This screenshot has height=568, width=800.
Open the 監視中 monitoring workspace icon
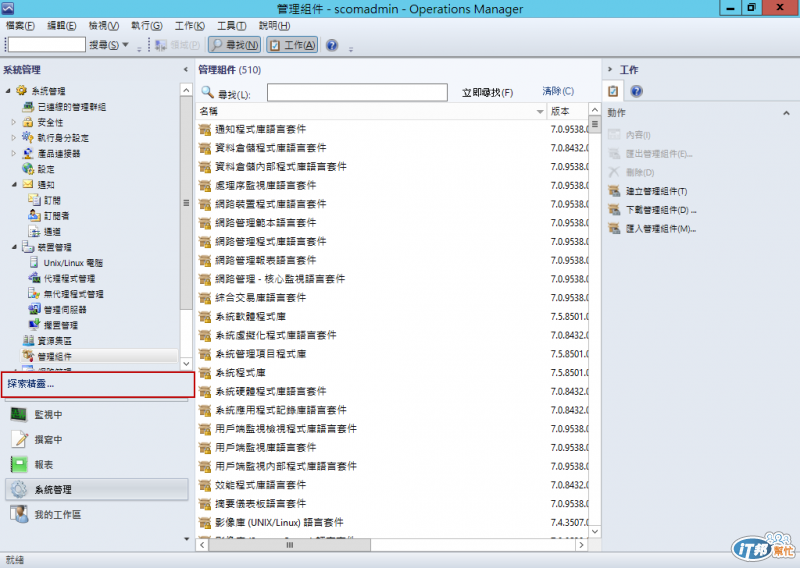[x=19, y=414]
